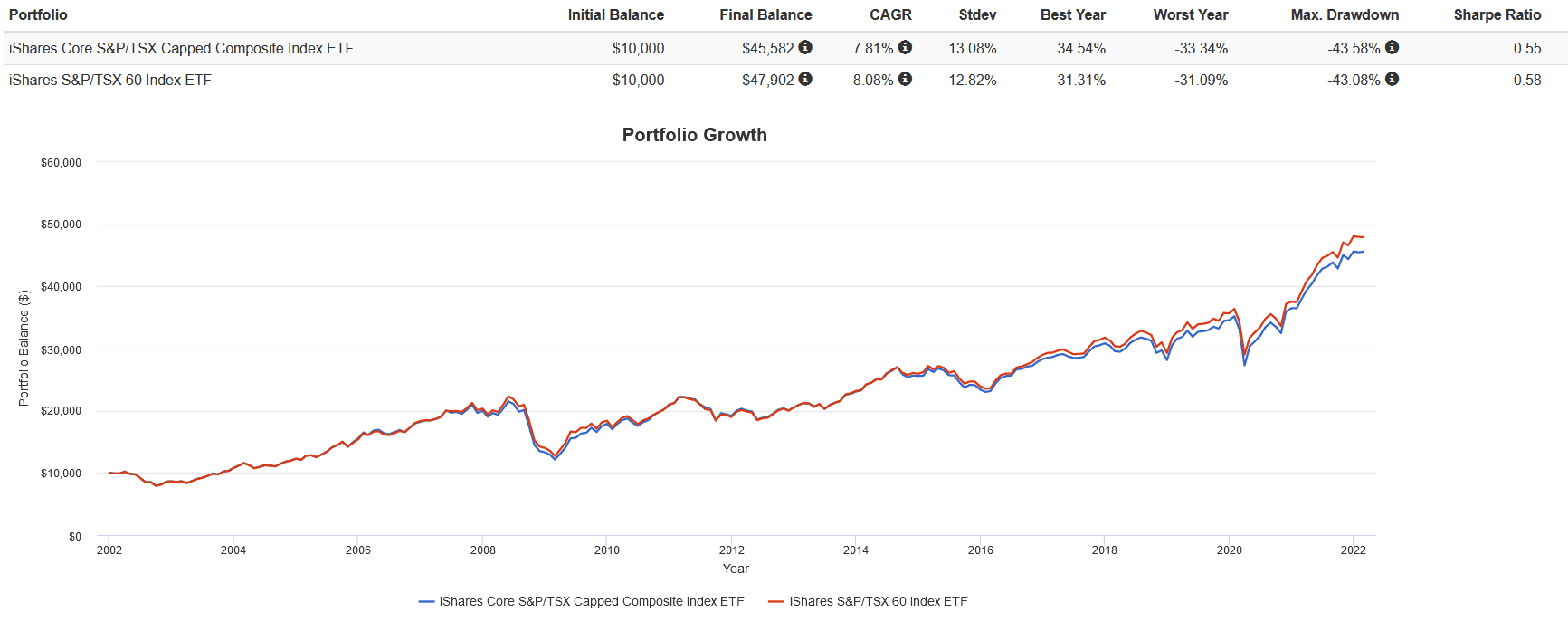
Task: Click the Worst Year column header
Action: pyautogui.click(x=1190, y=14)
